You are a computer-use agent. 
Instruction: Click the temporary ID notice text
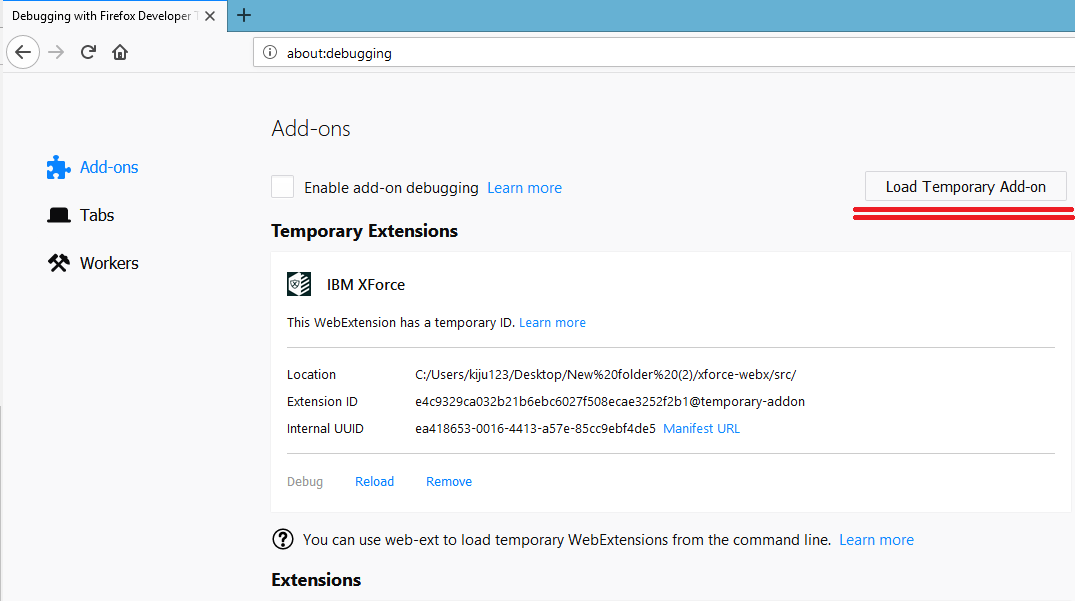pyautogui.click(x=401, y=323)
